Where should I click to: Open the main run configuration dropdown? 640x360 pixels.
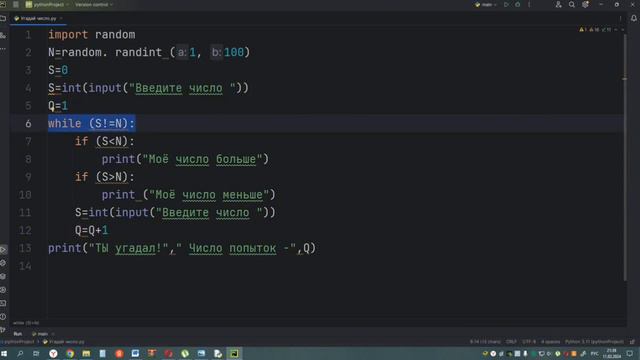[x=486, y=4]
